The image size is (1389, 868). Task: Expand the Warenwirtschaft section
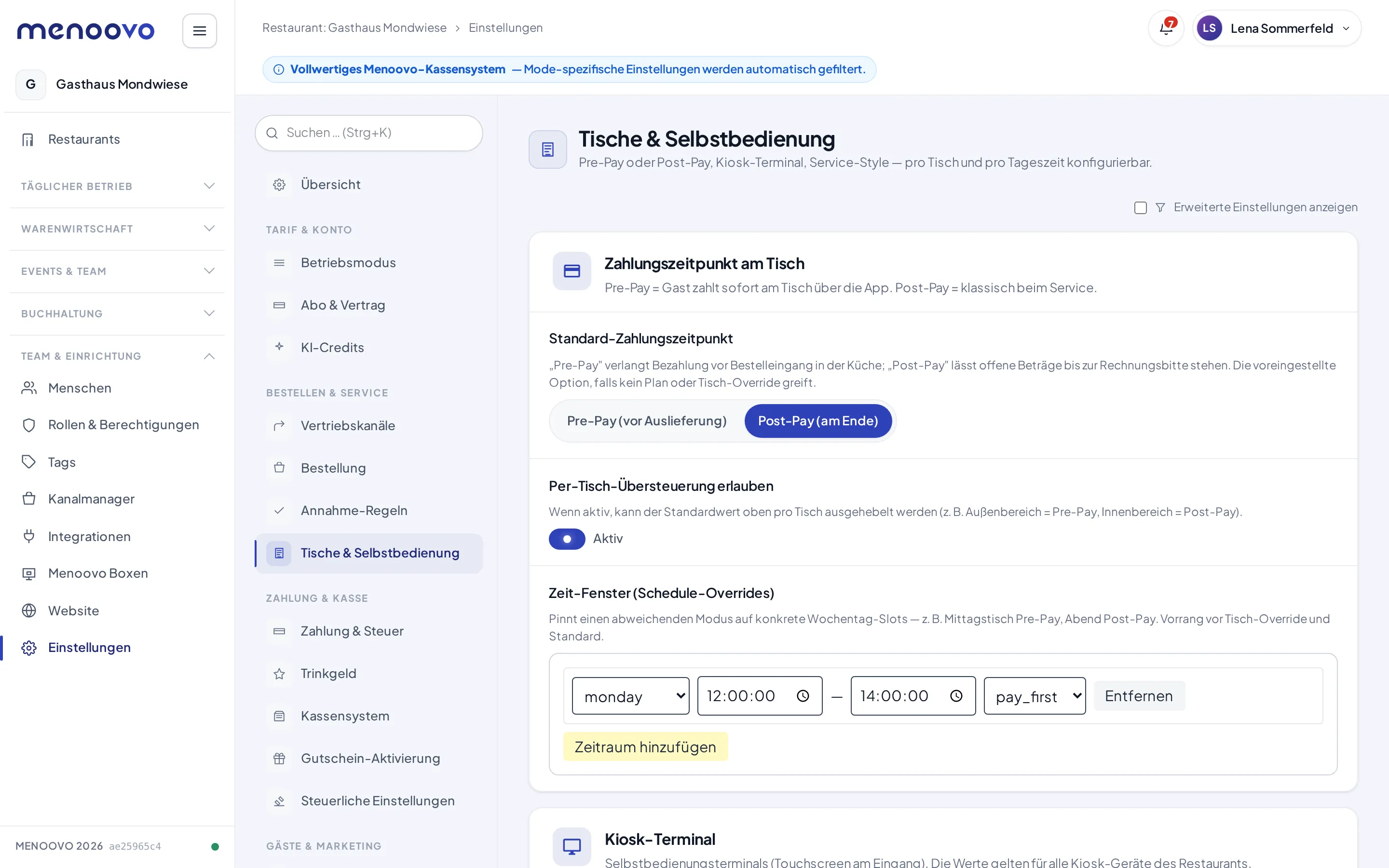tap(117, 229)
